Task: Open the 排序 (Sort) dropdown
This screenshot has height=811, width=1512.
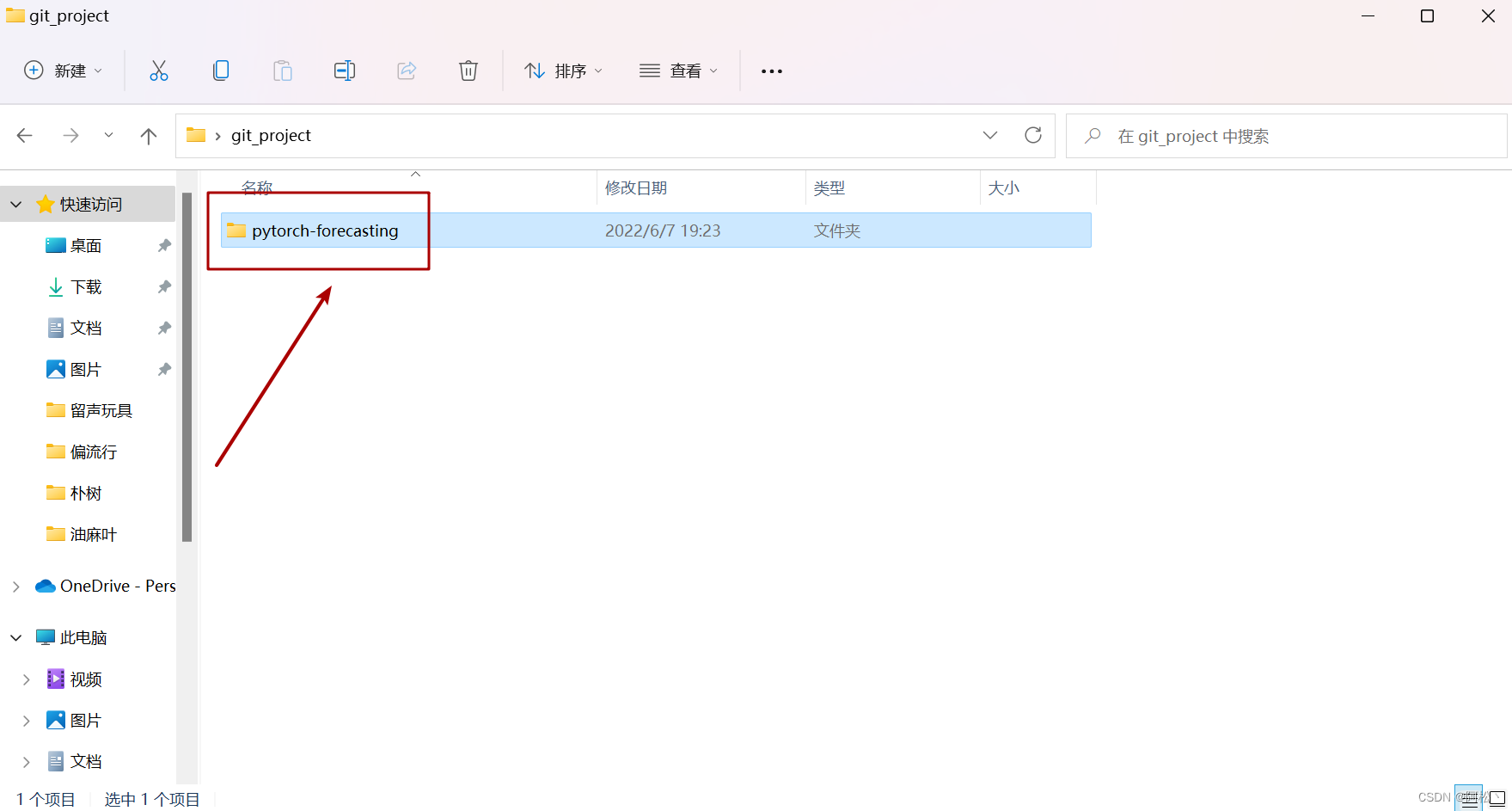Action: pyautogui.click(x=564, y=71)
